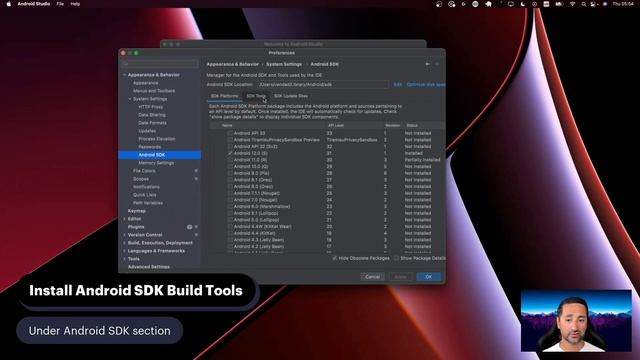Expand the Version Control section
The width and height of the screenshot is (640, 360).
[124, 235]
